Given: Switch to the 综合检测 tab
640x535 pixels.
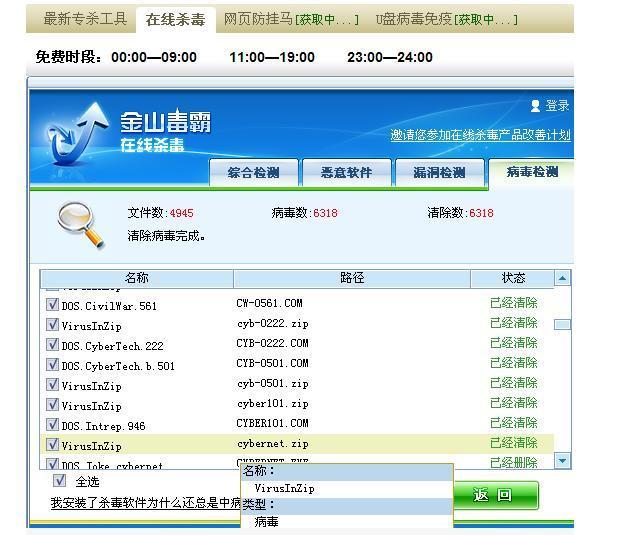Looking at the screenshot, I should point(253,173).
